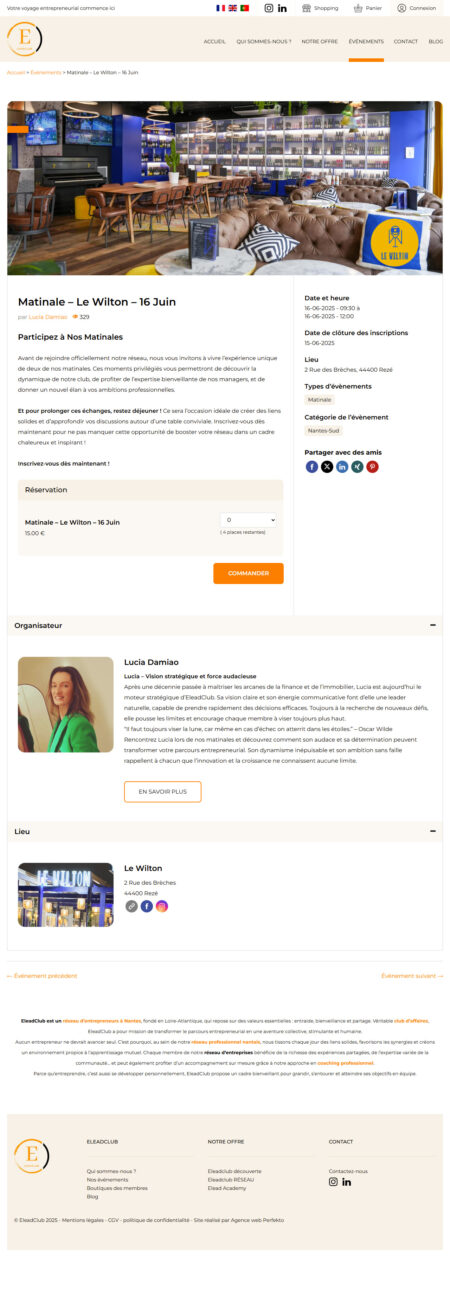This screenshot has height=1314, width=450.
Task: Switch language to French flag
Action: 221,7
